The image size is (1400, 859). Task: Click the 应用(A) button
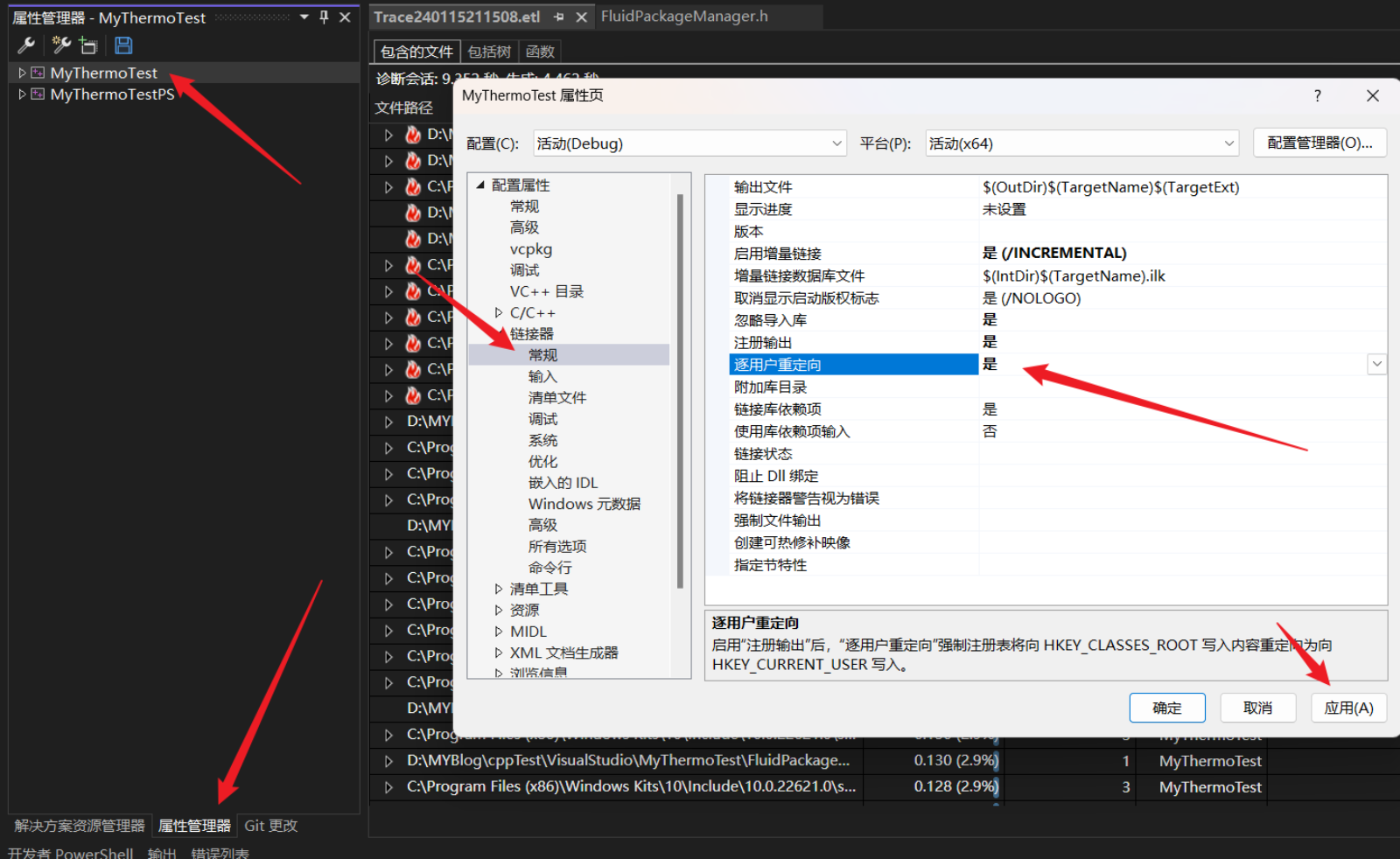tap(1348, 708)
